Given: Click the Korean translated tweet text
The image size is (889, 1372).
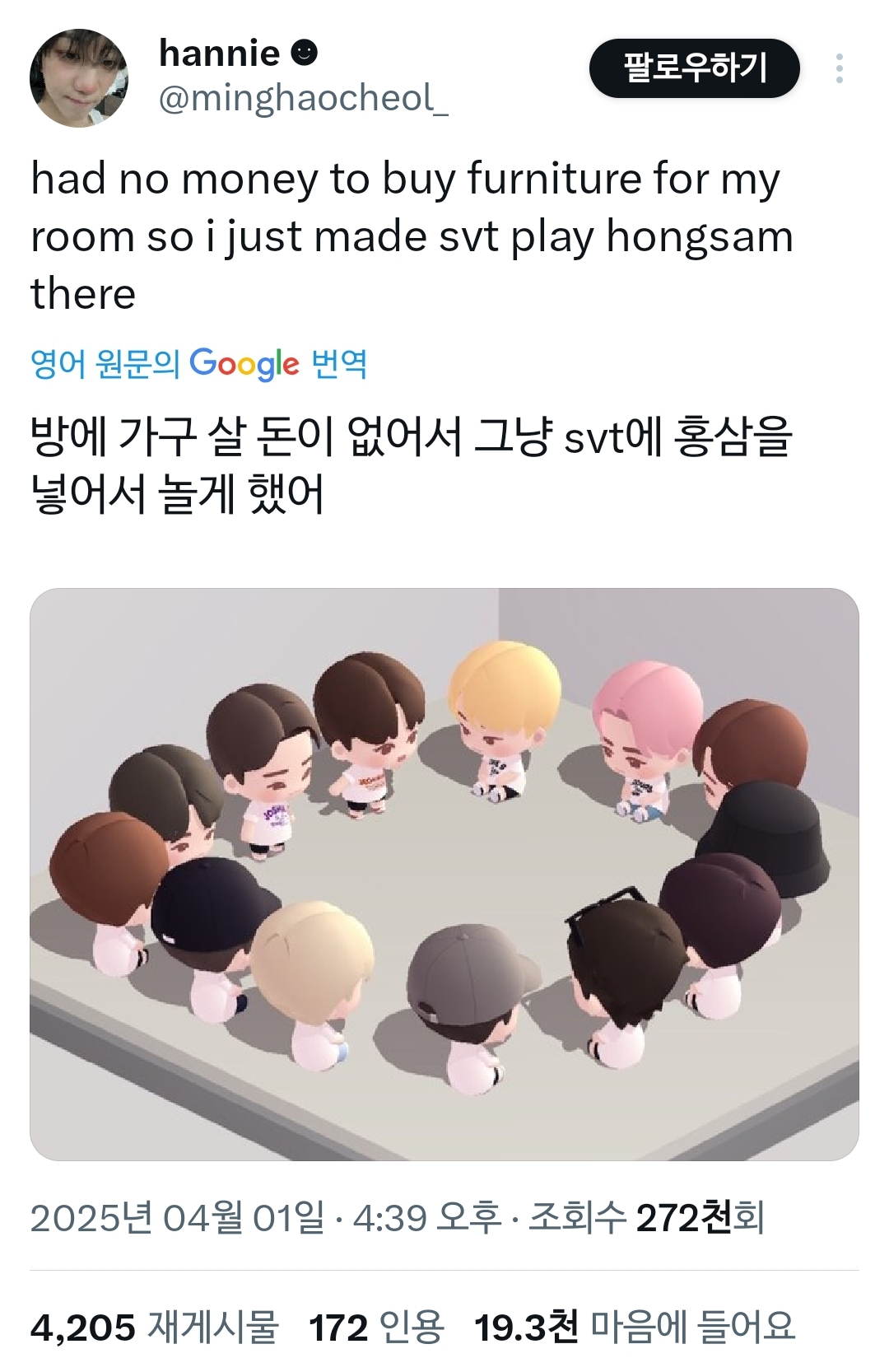Looking at the screenshot, I should [x=412, y=465].
